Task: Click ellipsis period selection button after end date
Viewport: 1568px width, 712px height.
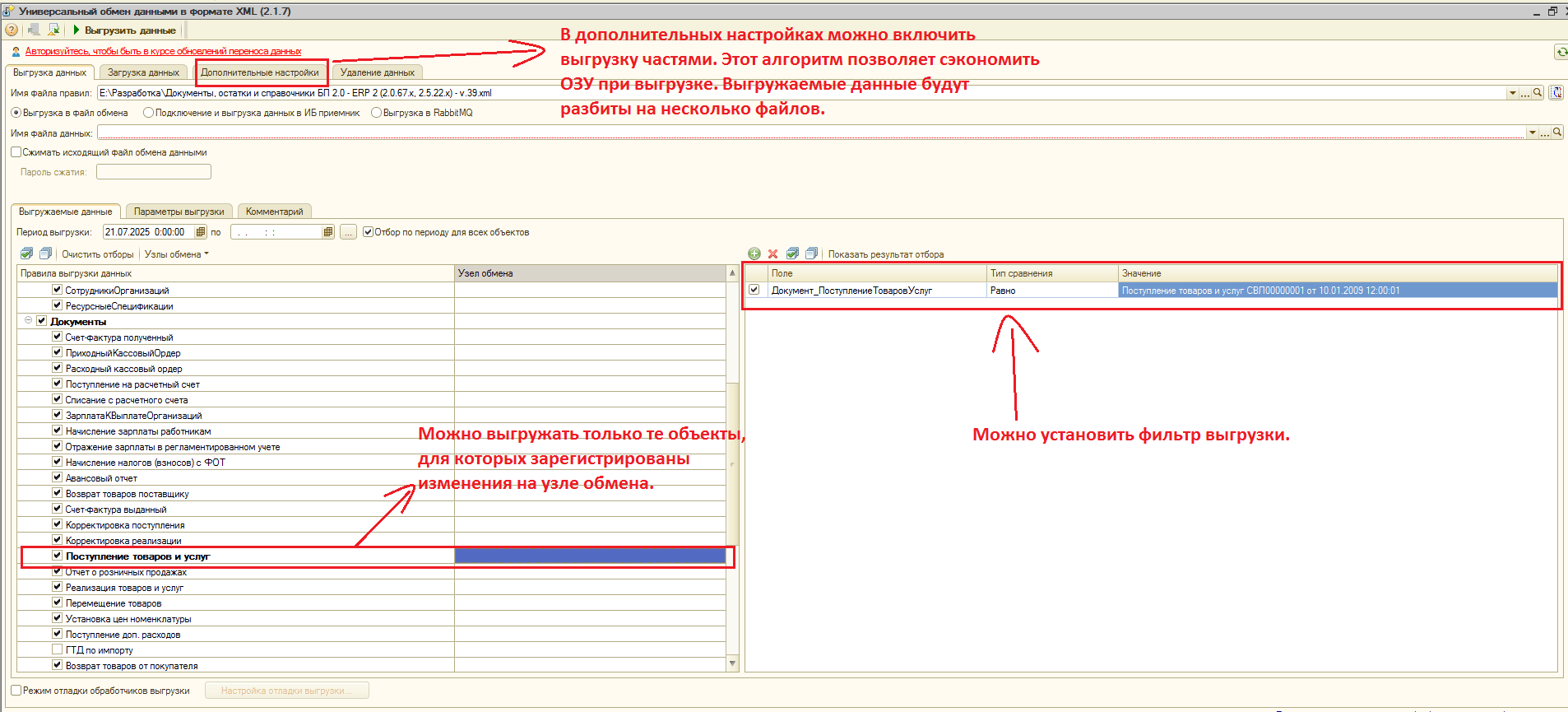Action: (349, 232)
